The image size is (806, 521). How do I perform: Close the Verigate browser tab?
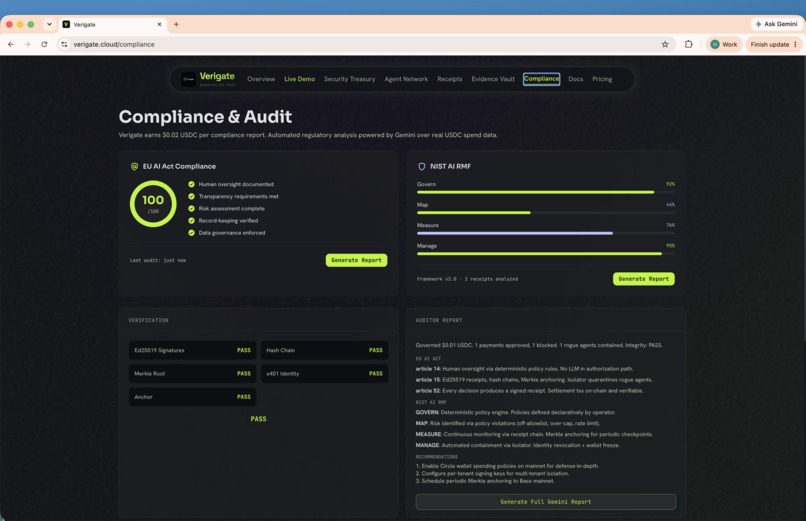159,24
